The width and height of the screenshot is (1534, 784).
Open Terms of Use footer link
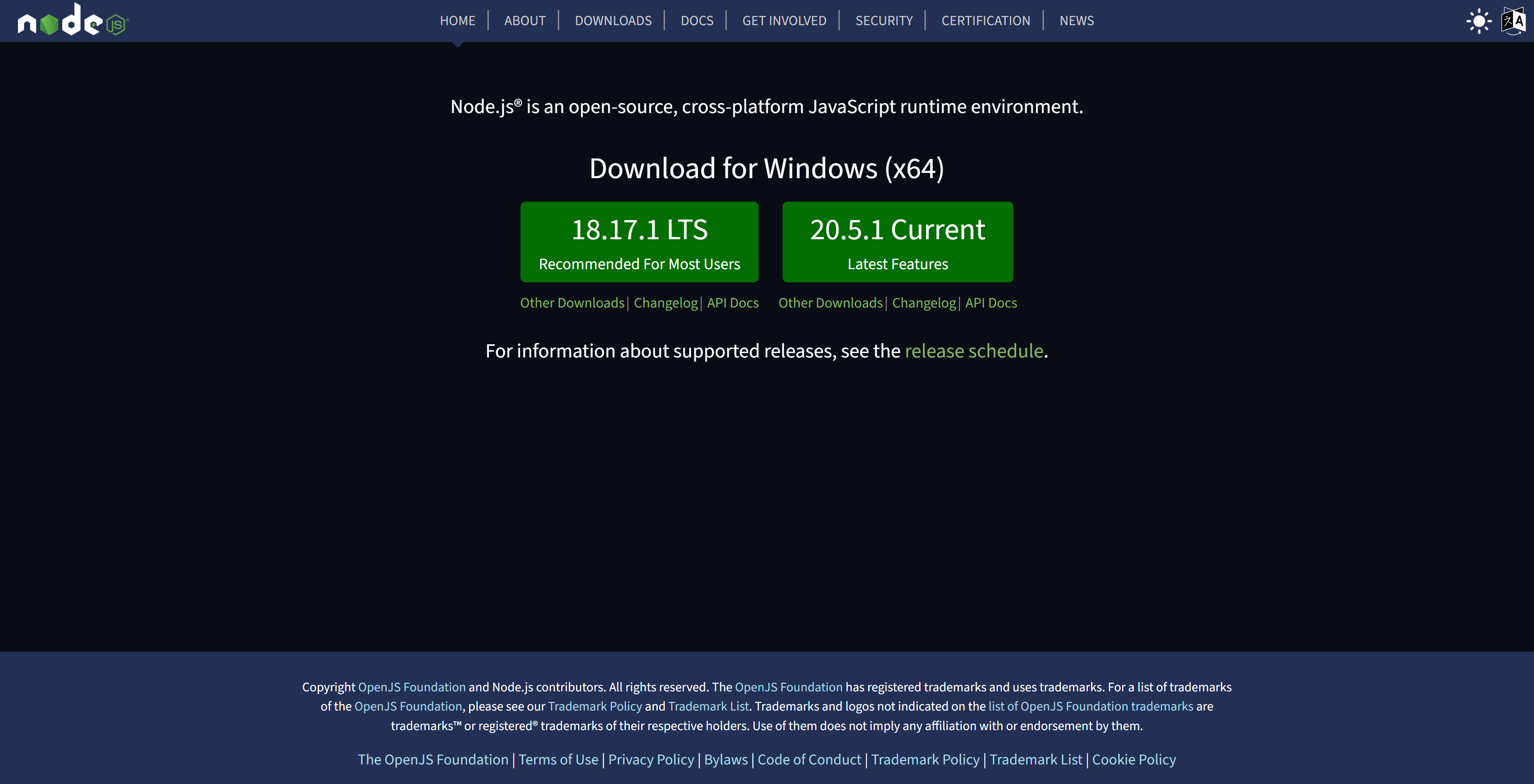tap(558, 760)
